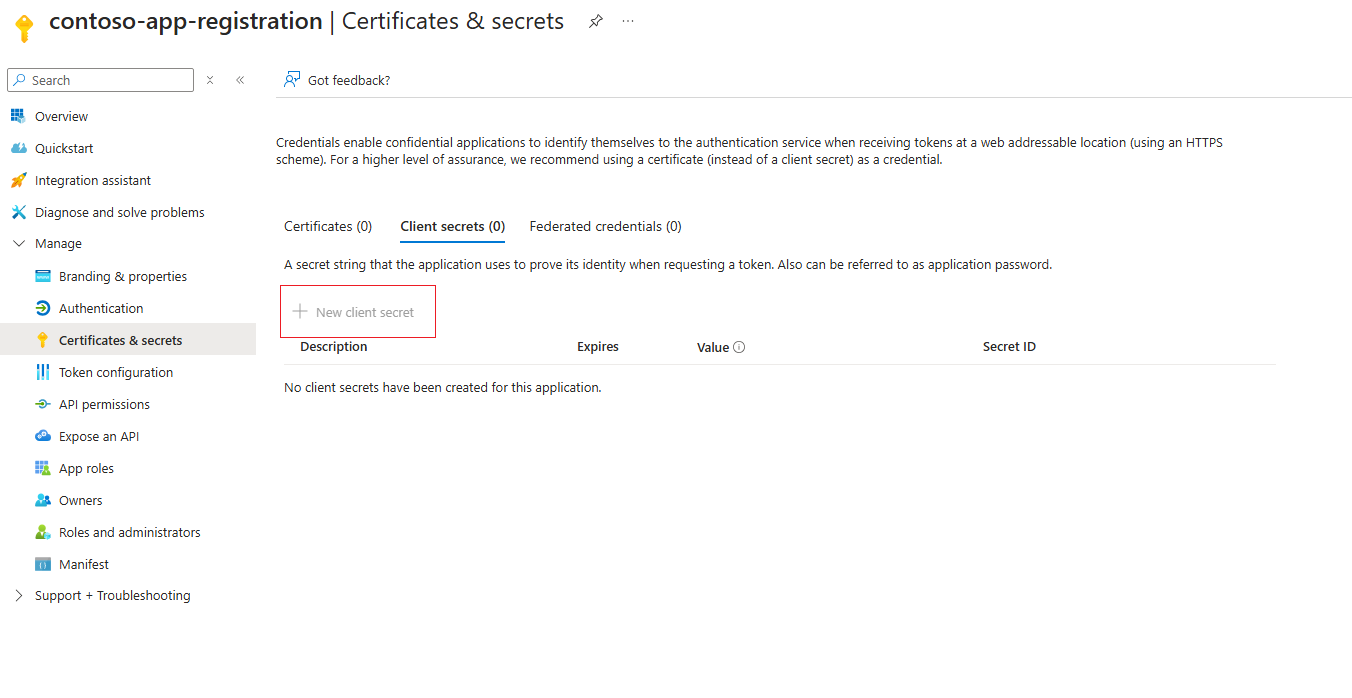Viewport: 1352px width, 698px height.
Task: Clear the sidebar search with the X icon
Action: [x=210, y=80]
